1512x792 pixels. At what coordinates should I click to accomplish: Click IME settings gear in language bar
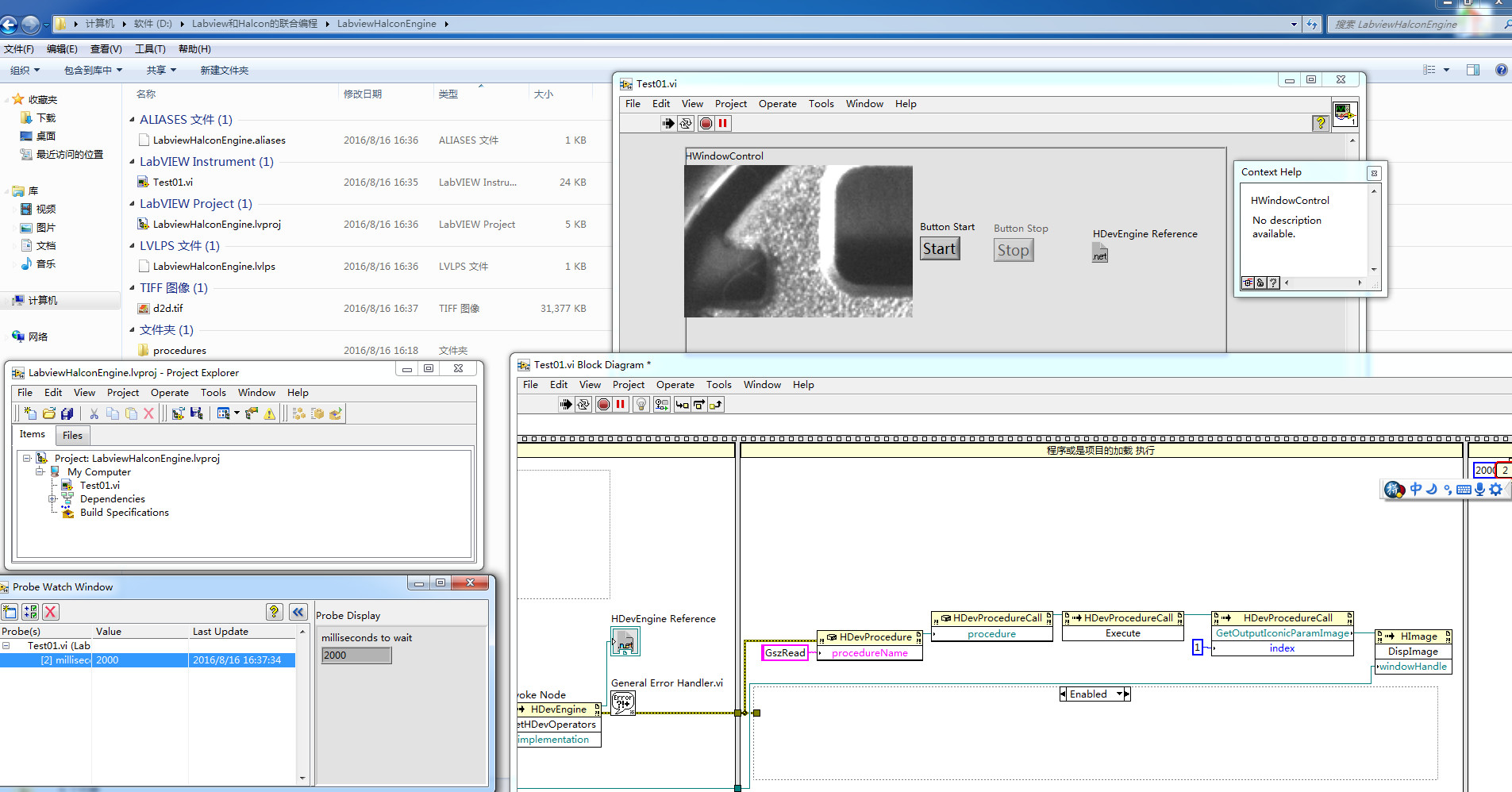(x=1496, y=490)
